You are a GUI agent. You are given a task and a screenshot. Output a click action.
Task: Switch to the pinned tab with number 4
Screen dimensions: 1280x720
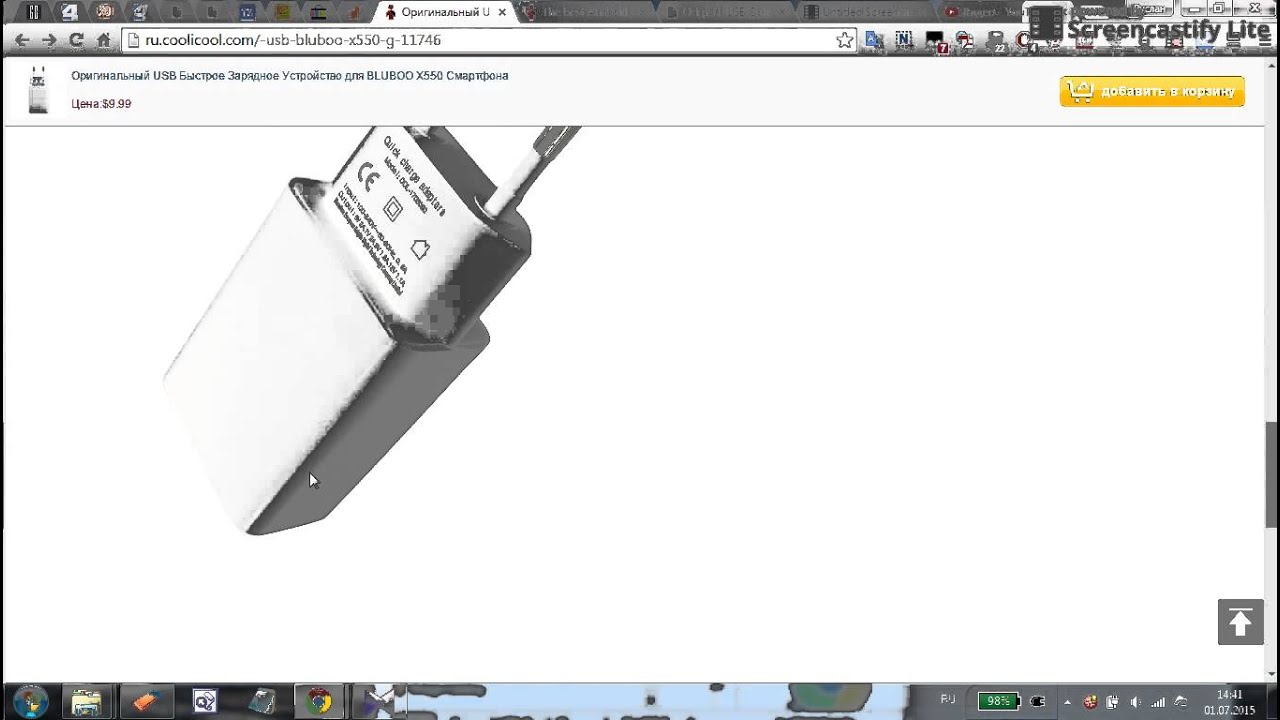(x=69, y=12)
